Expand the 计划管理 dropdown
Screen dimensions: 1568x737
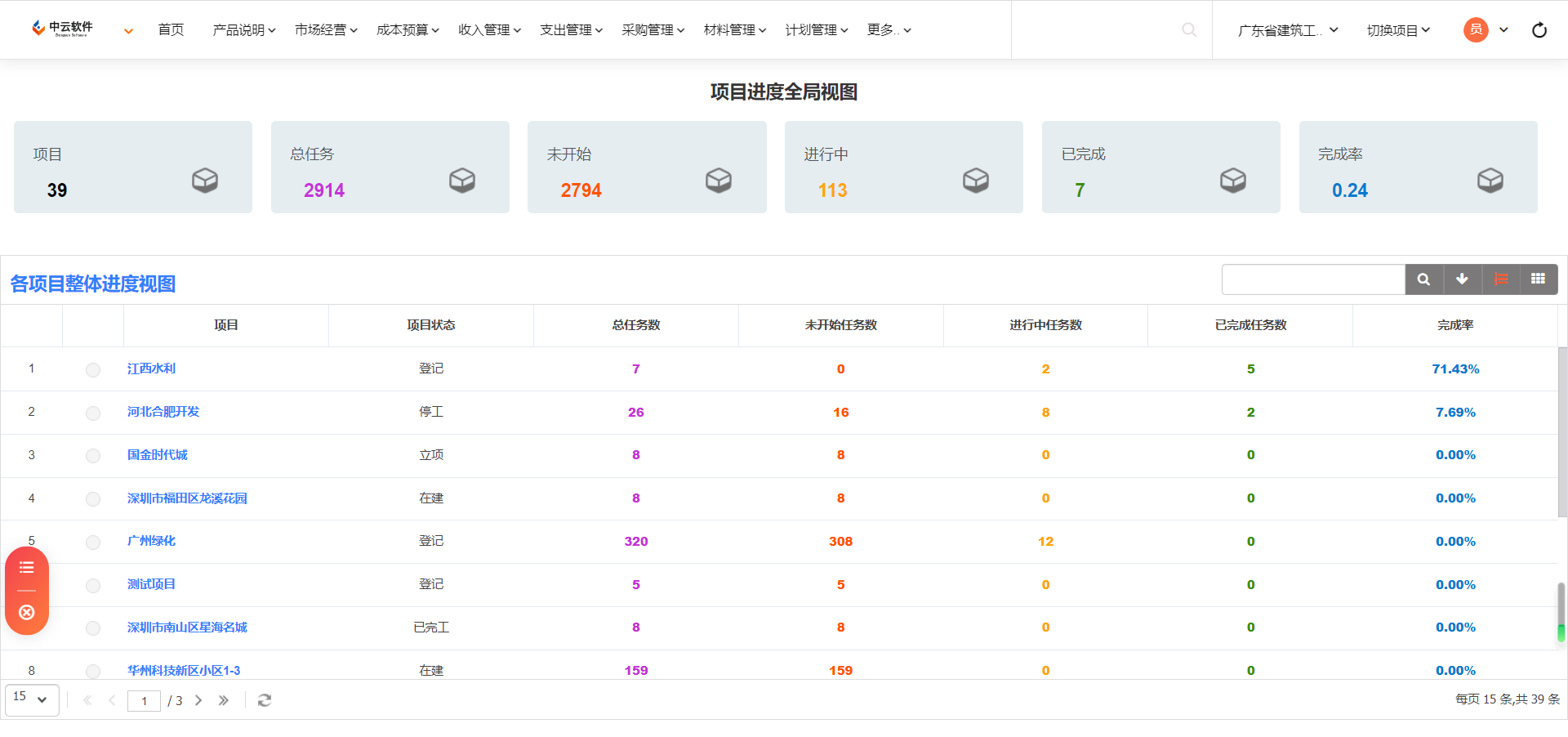click(x=816, y=29)
